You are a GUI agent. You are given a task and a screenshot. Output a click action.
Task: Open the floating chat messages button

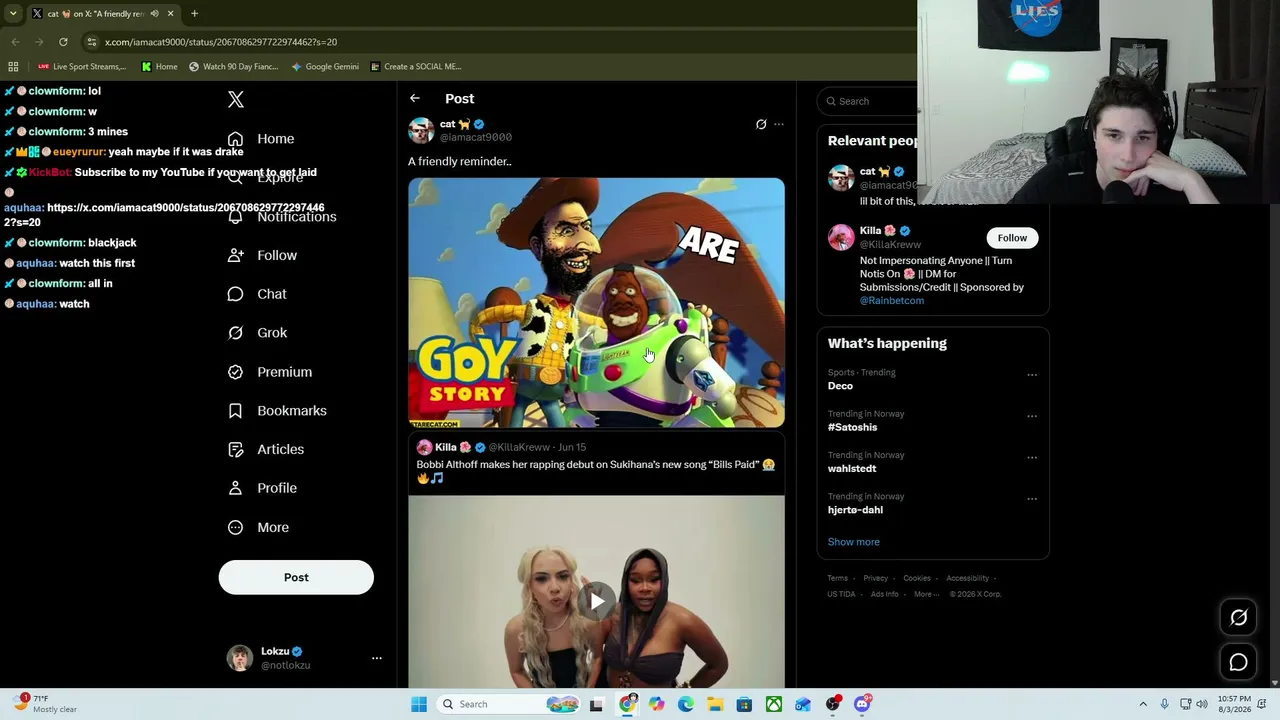click(1239, 662)
